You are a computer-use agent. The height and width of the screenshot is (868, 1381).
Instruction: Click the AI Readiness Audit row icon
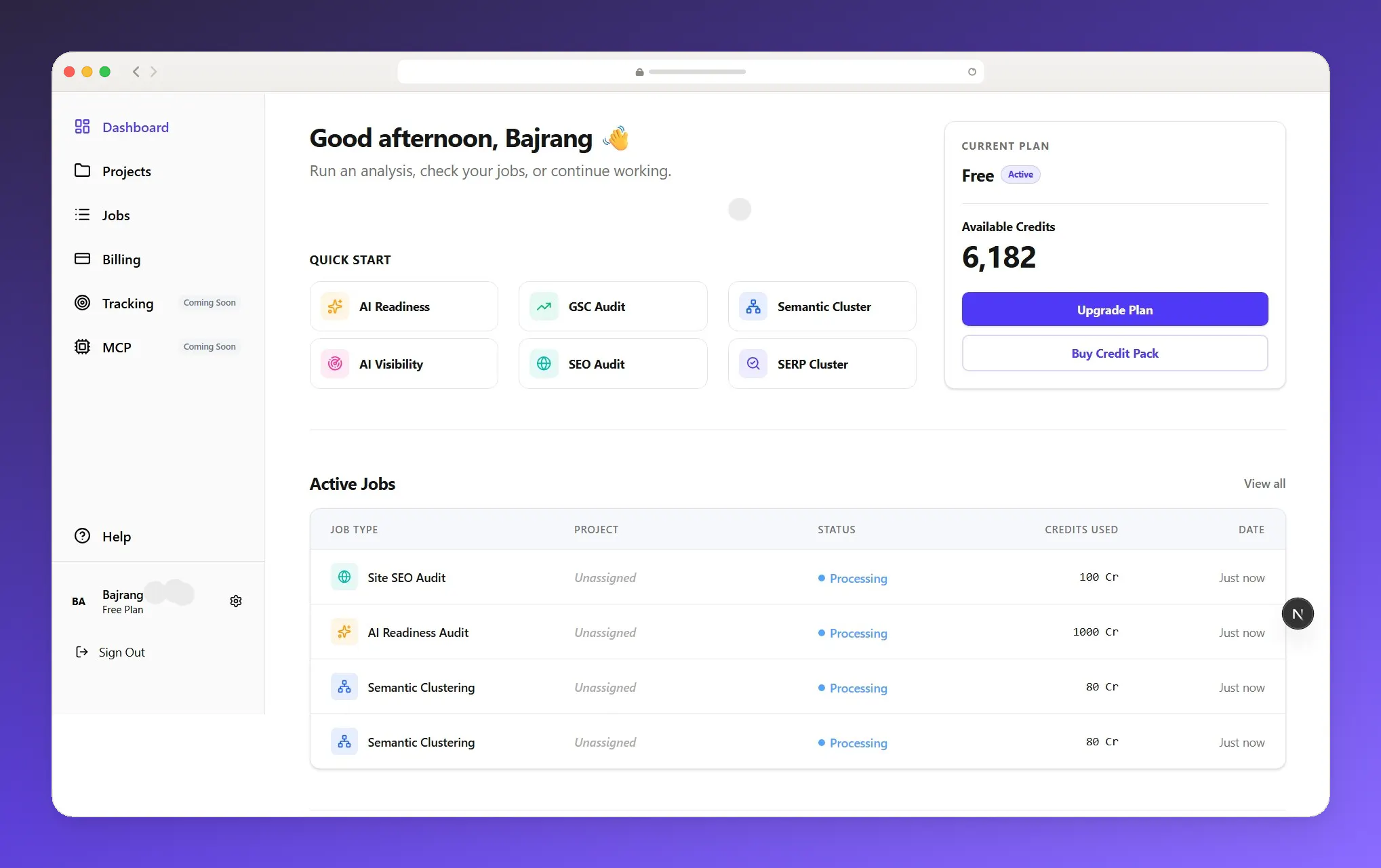[x=344, y=632]
